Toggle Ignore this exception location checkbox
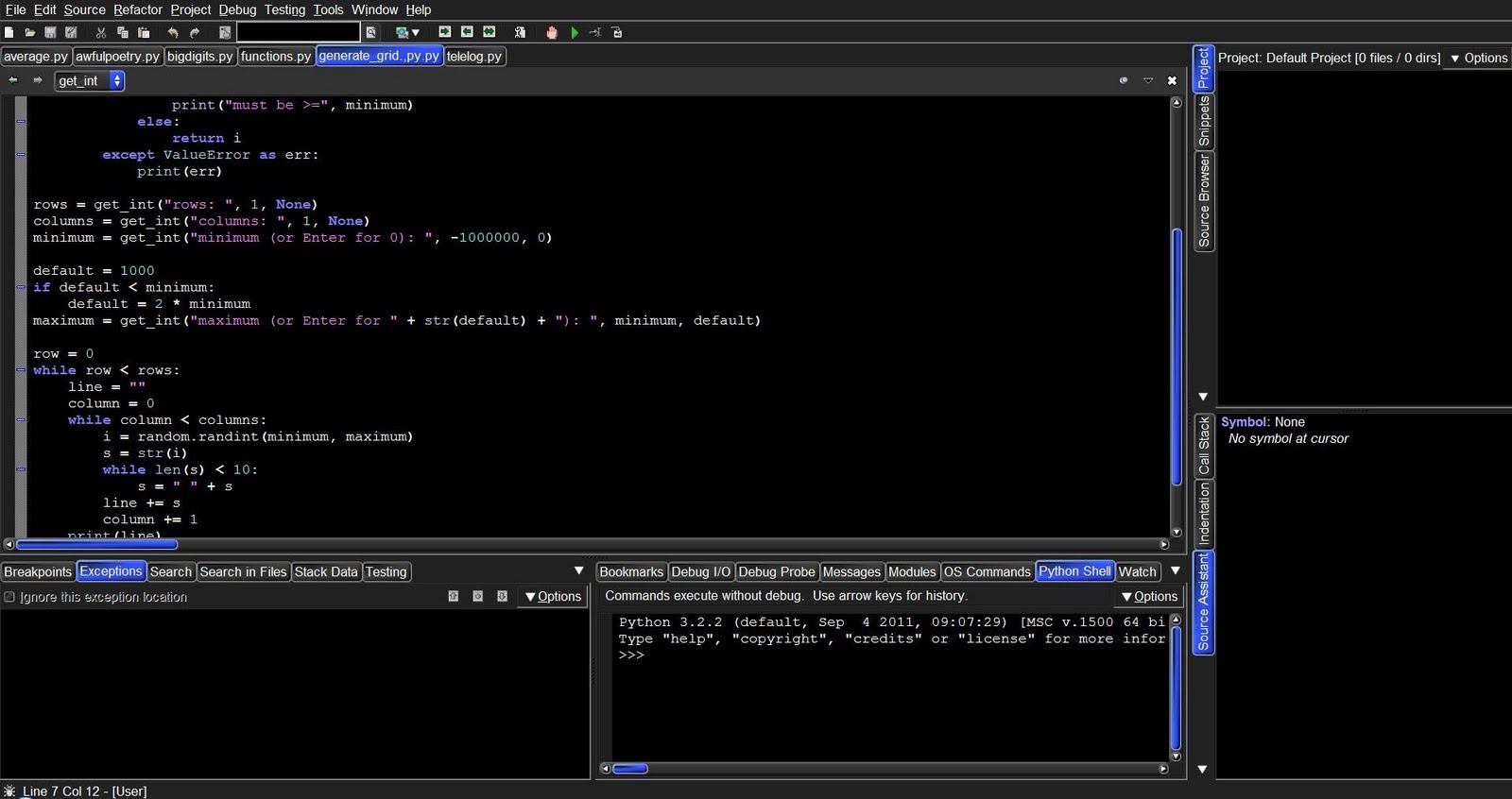Viewport: 1512px width, 799px height. coord(9,597)
